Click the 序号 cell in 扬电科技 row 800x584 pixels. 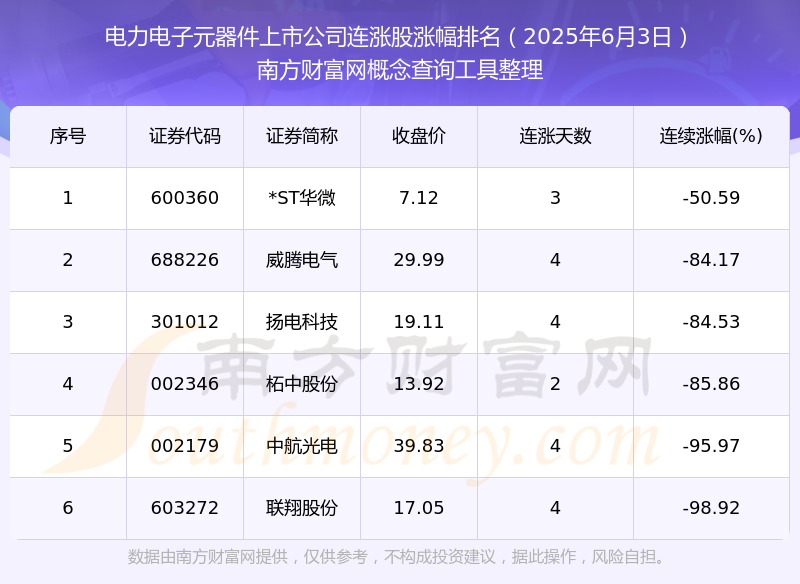click(x=68, y=322)
